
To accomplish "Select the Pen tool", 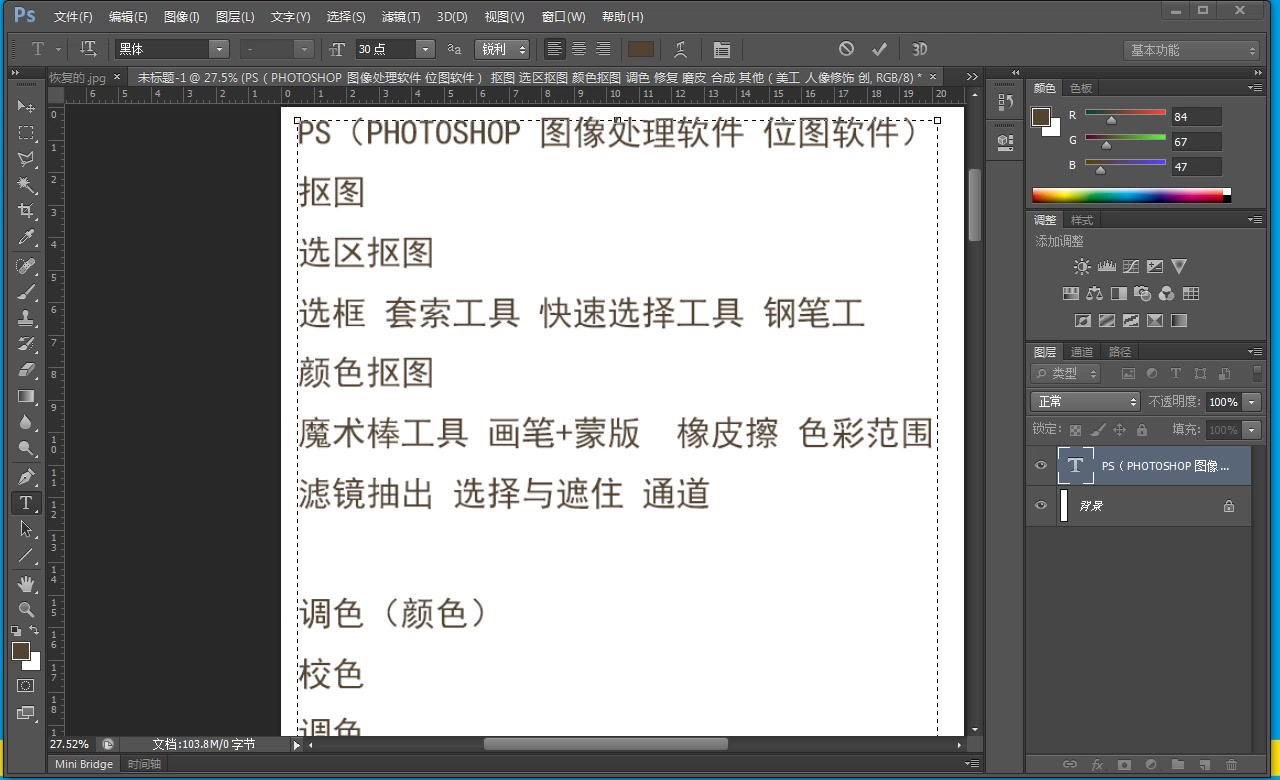I will [x=26, y=476].
